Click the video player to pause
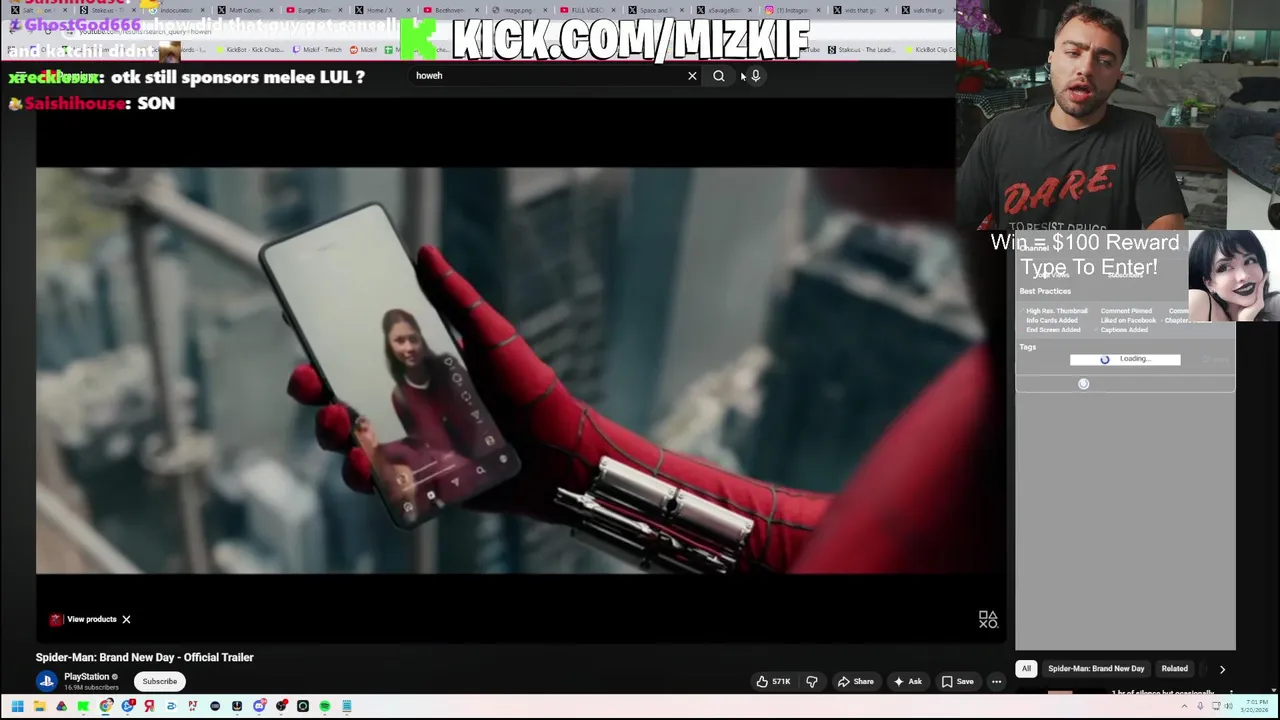Image resolution: width=1280 pixels, height=720 pixels. pos(520,370)
